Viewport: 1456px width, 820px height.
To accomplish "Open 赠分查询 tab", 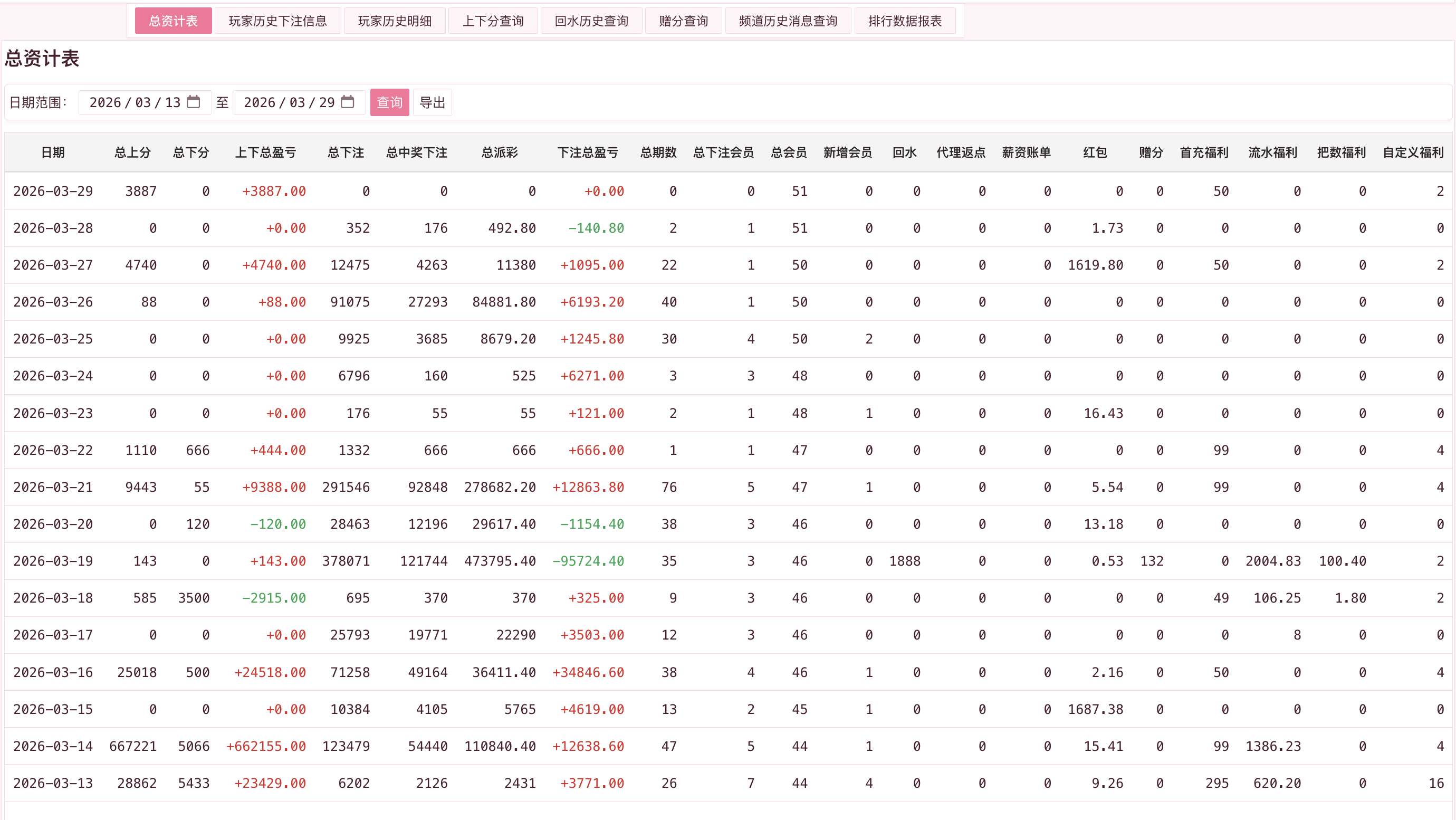I will 683,21.
